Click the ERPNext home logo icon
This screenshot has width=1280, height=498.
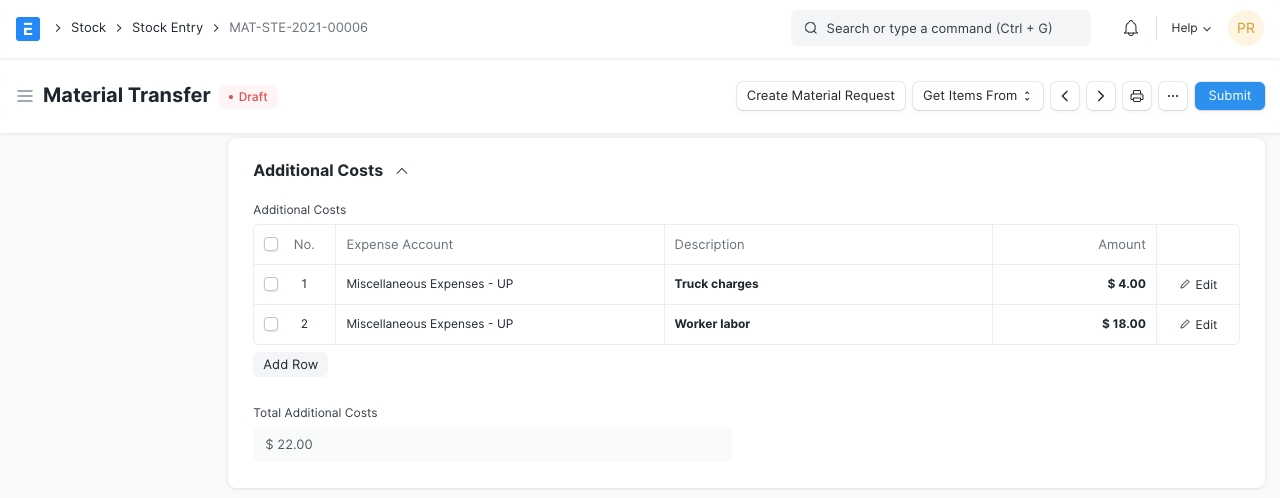pos(28,28)
